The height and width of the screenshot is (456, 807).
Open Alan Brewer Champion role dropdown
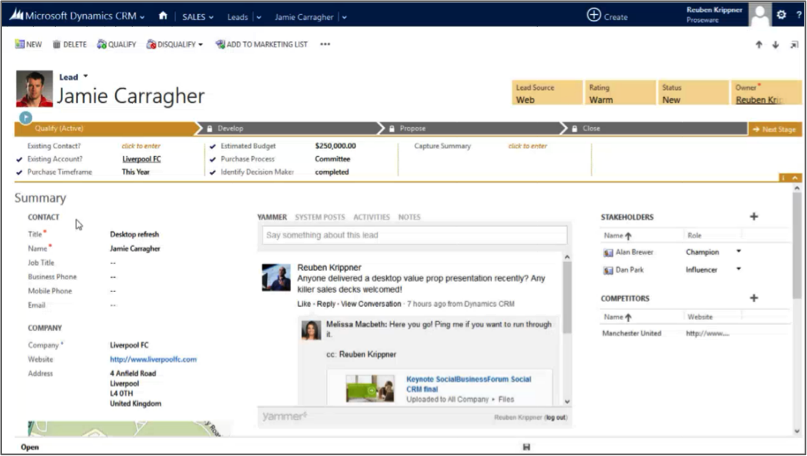(x=739, y=251)
